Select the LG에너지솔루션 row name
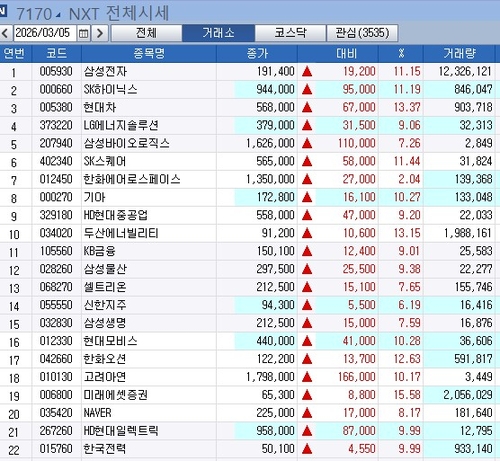The width and height of the screenshot is (500, 461). pyautogui.click(x=121, y=125)
